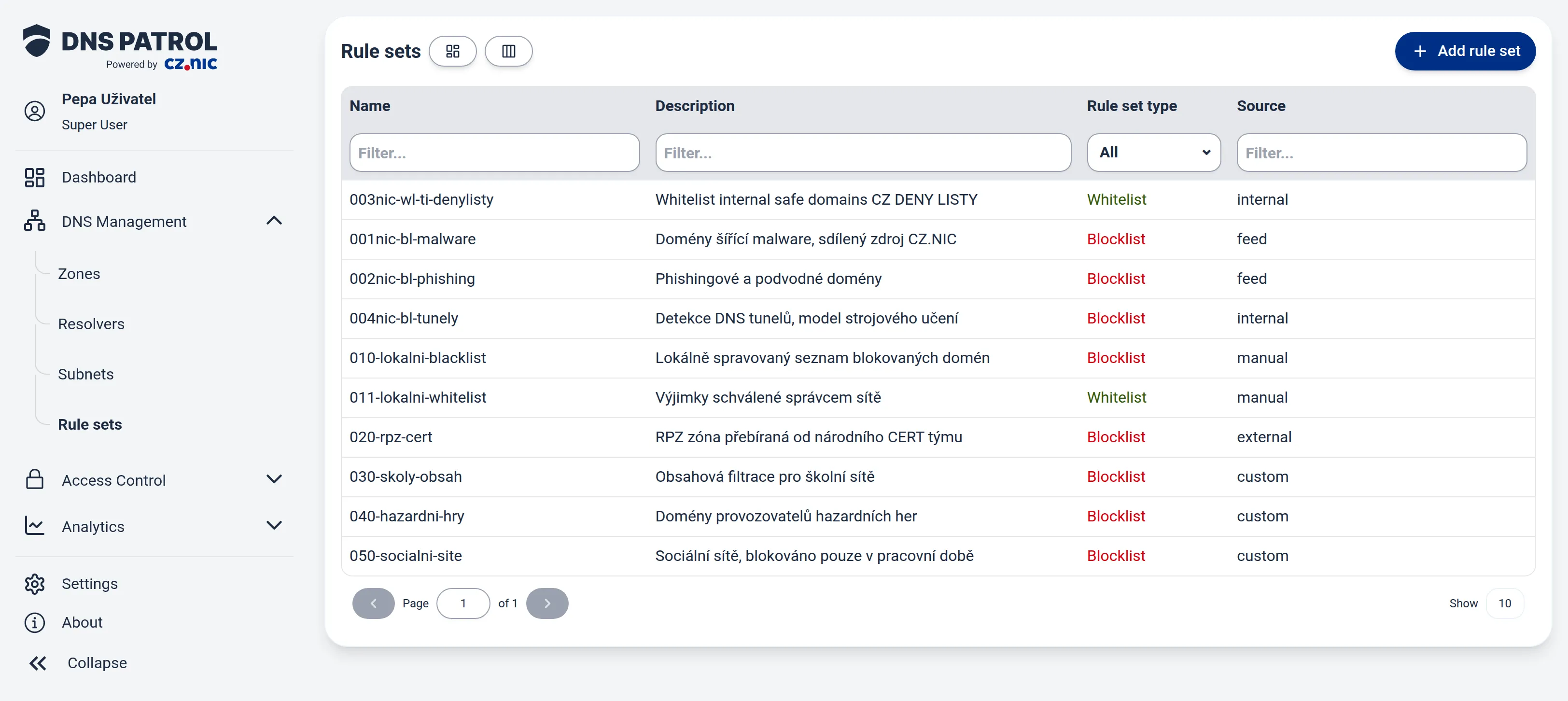Focus the Name filter field
The image size is (1568, 701).
[494, 153]
